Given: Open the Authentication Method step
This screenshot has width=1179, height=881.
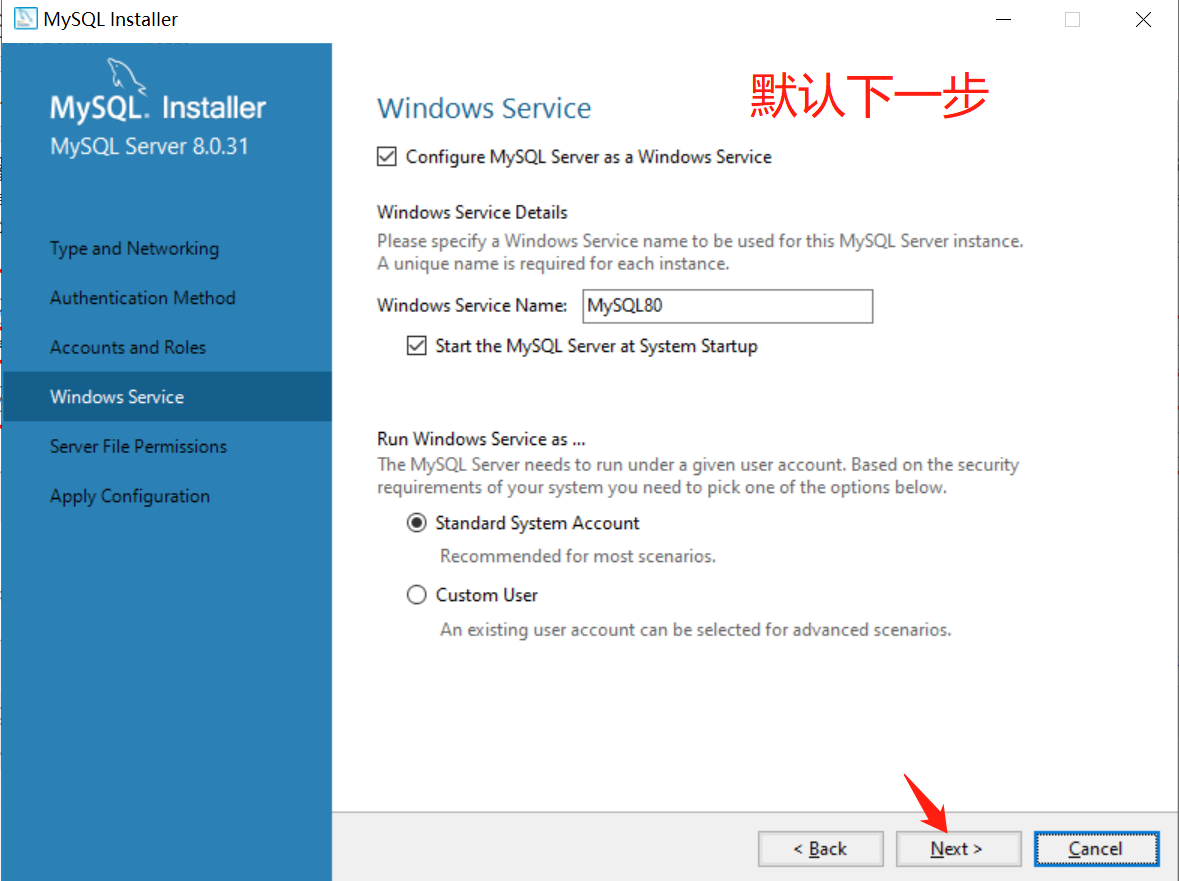Looking at the screenshot, I should pos(143,298).
